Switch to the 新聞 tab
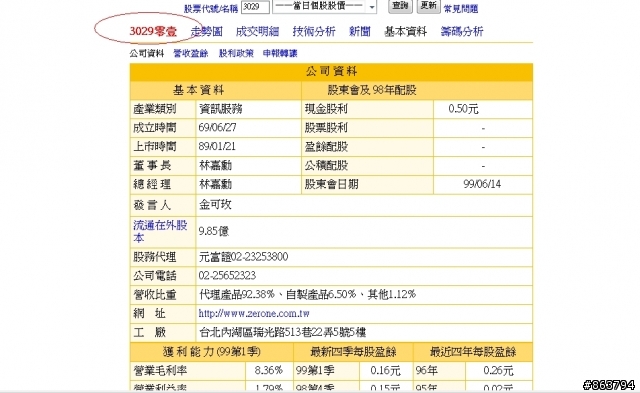This screenshot has width=640, height=393. point(360,31)
